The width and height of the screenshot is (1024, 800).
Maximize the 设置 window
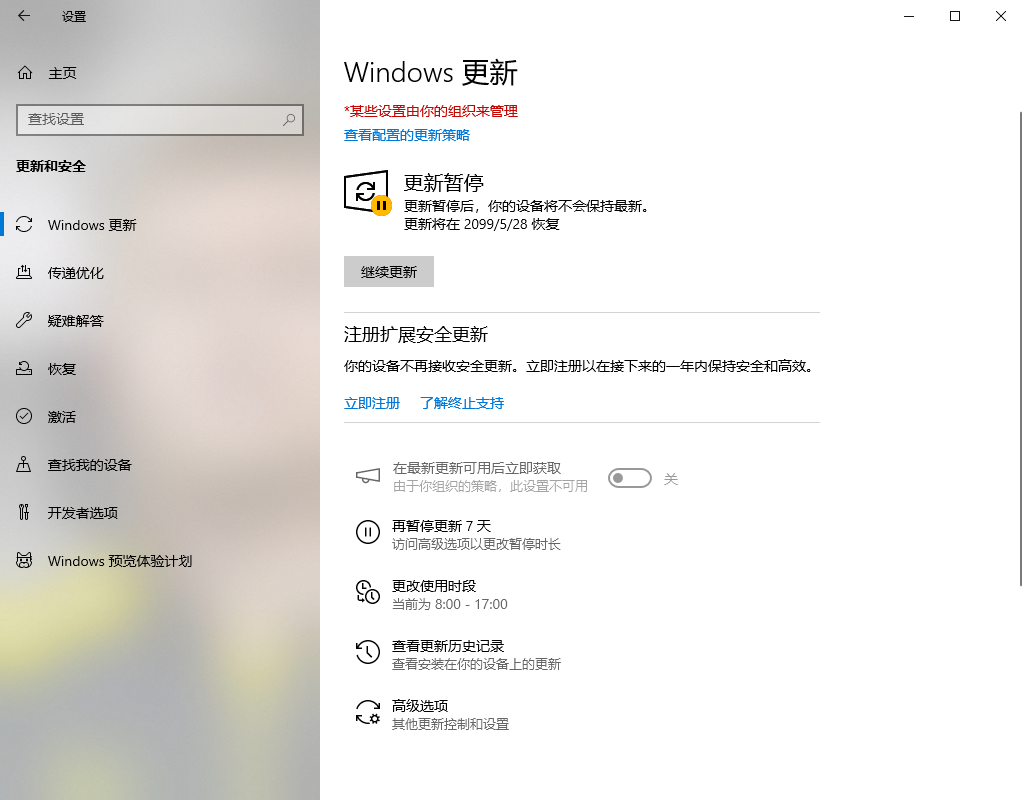coord(955,16)
